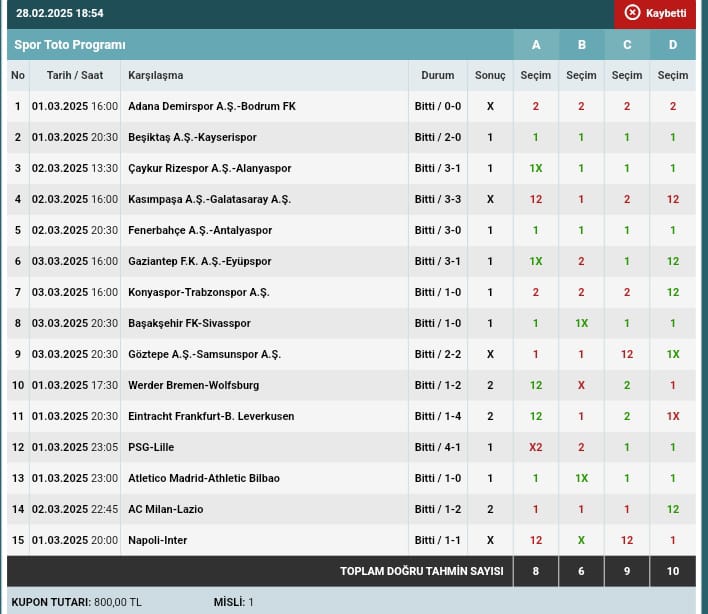Viewport: 708px width, 614px height.
Task: Click the Spor Toto Programı title bar
Action: (x=70, y=45)
